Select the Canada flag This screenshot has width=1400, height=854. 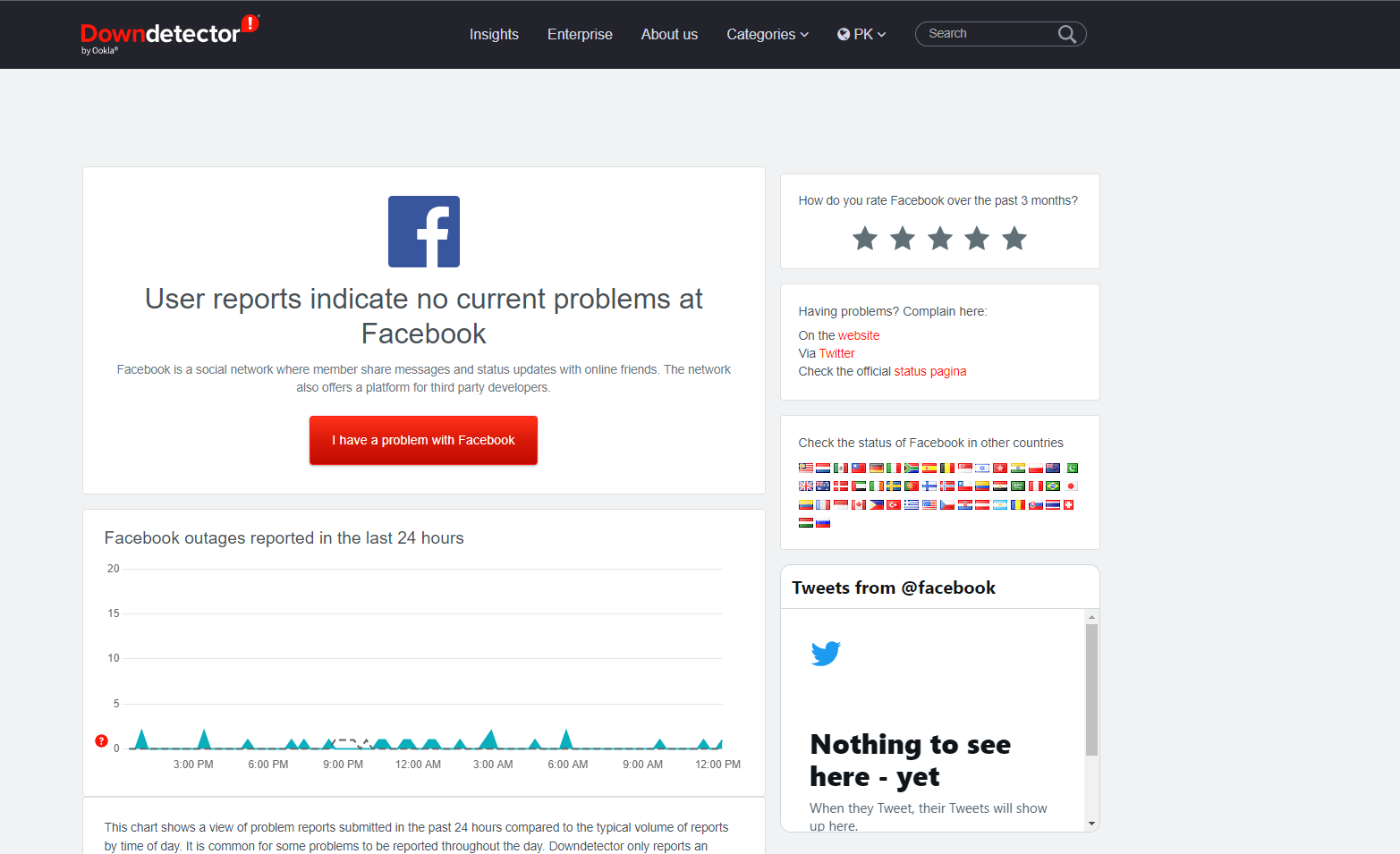(859, 504)
